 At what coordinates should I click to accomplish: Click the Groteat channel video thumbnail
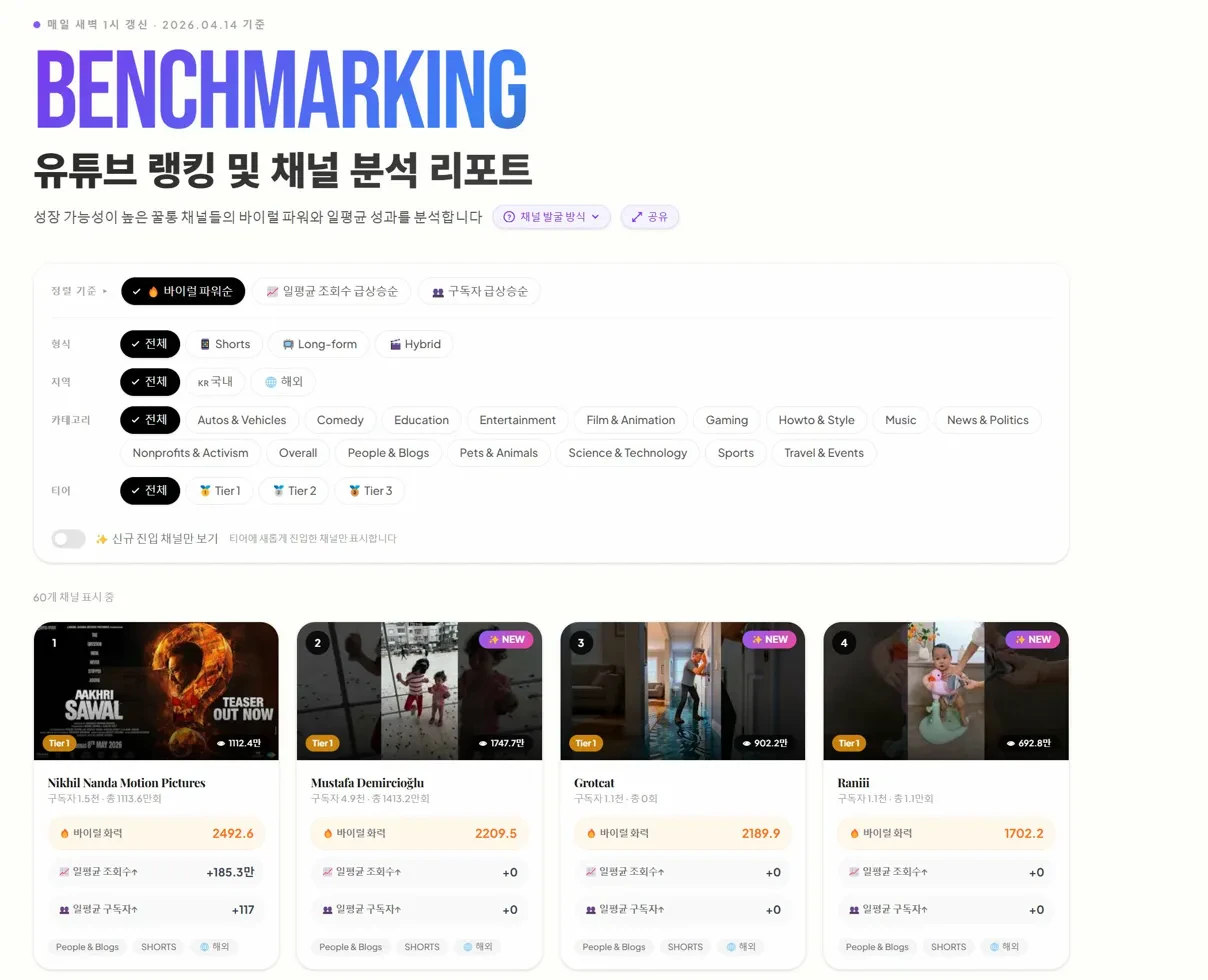(x=682, y=690)
